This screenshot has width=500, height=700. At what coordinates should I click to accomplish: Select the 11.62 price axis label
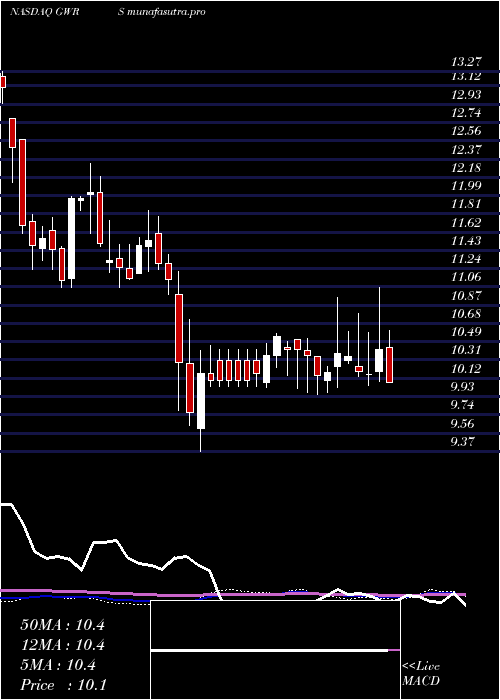pyautogui.click(x=466, y=222)
